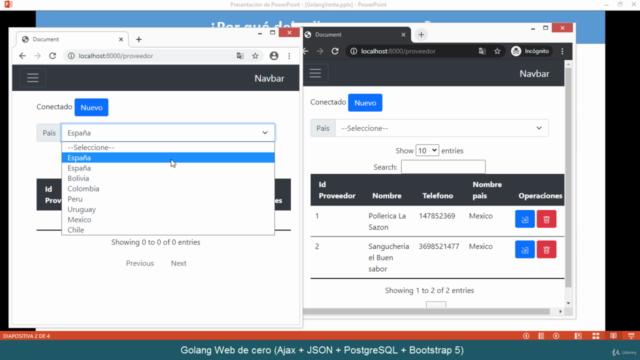Click forward arrow in incognito browser window
Screen dimensions: 640x360
[x=320, y=51]
